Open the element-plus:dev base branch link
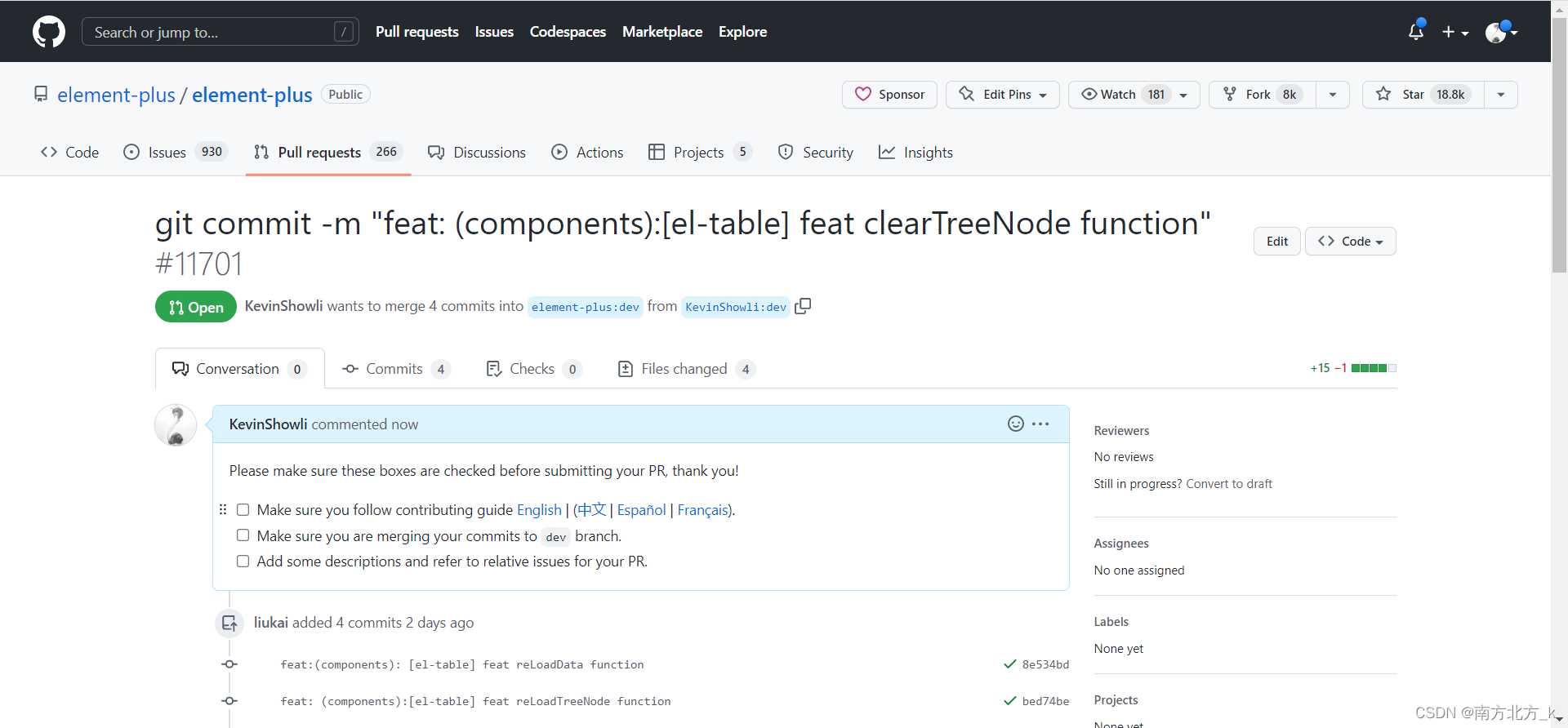Viewport: 1568px width, 728px height. pyautogui.click(x=585, y=307)
